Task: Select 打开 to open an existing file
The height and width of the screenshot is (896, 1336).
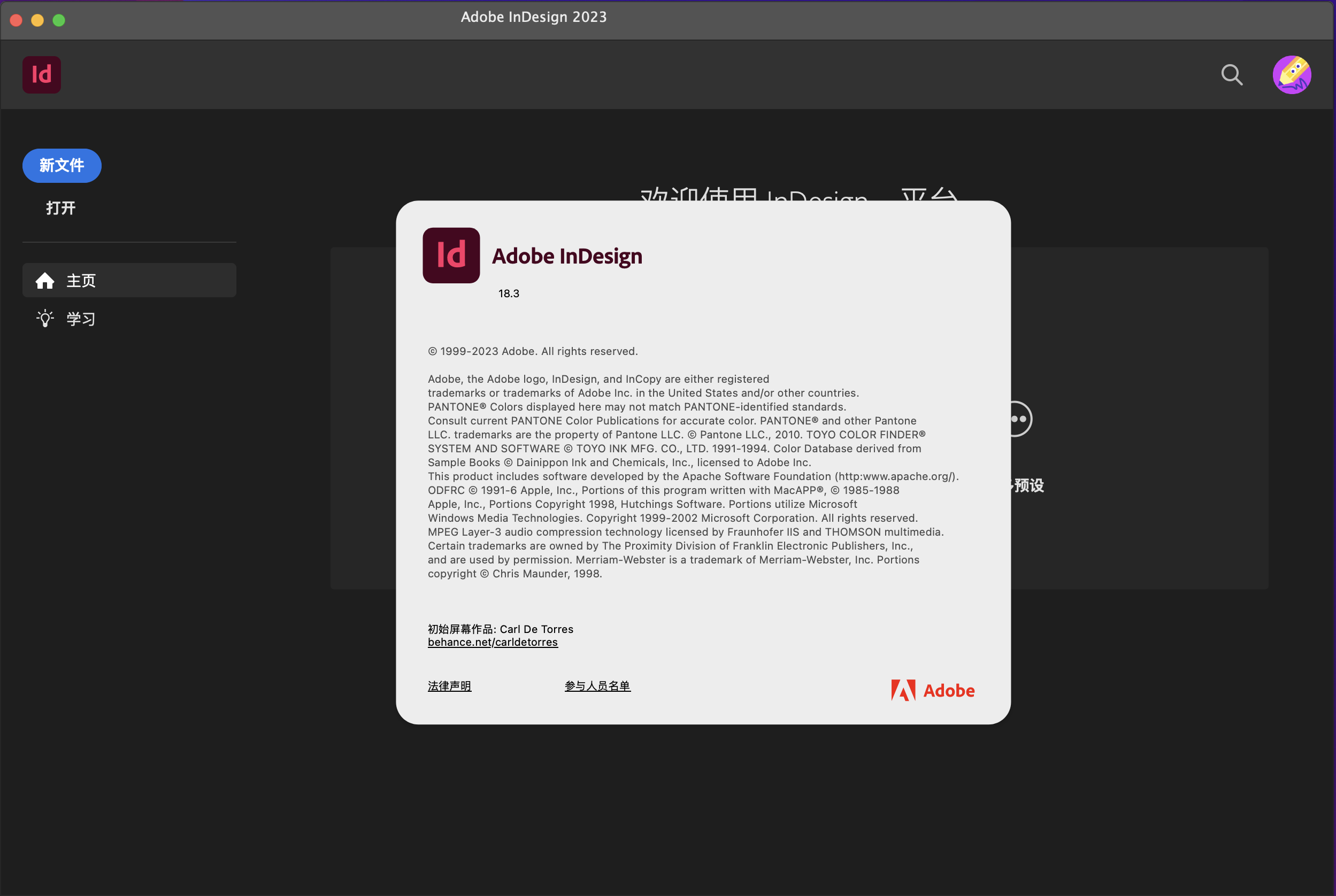Action: 60,208
